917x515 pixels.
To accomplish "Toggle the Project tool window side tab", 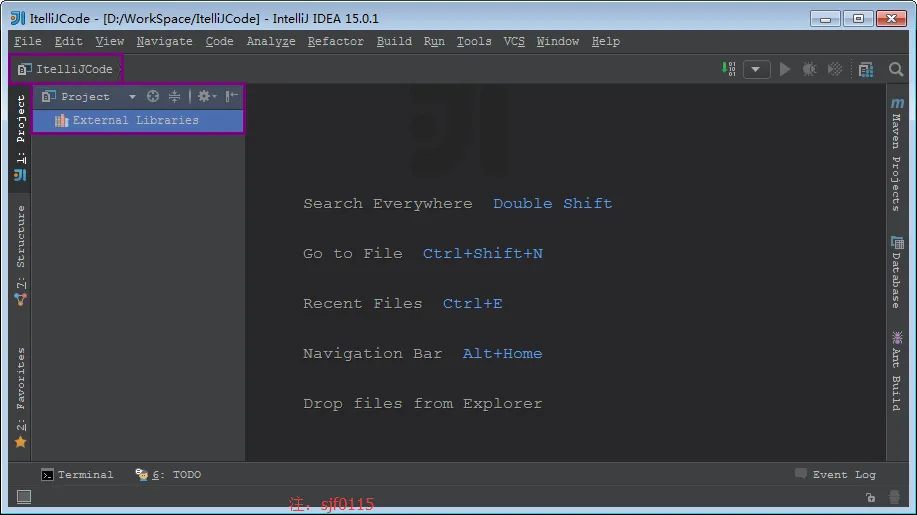I will click(x=20, y=137).
